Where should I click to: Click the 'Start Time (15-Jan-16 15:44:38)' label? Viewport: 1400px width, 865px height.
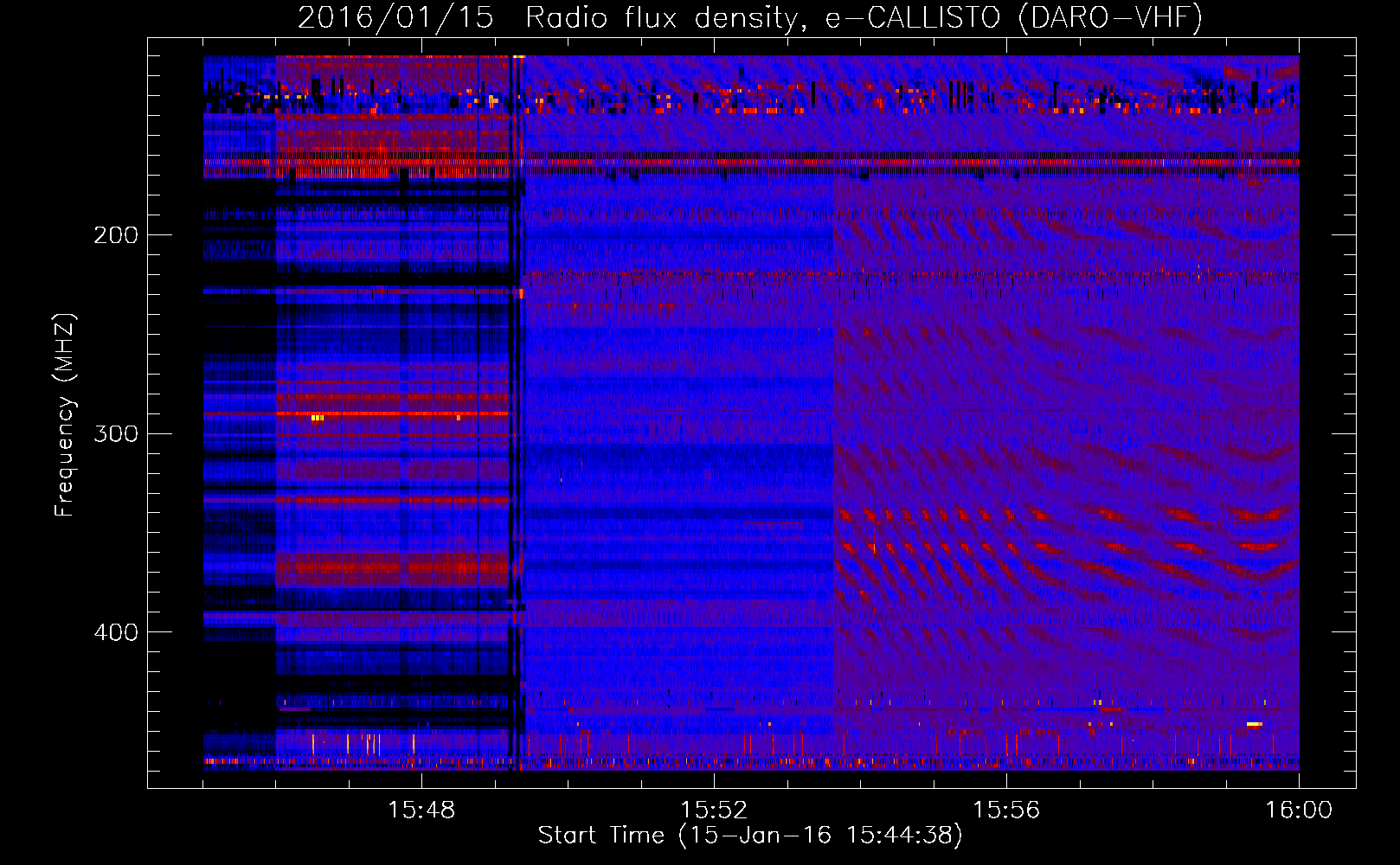pos(750,836)
